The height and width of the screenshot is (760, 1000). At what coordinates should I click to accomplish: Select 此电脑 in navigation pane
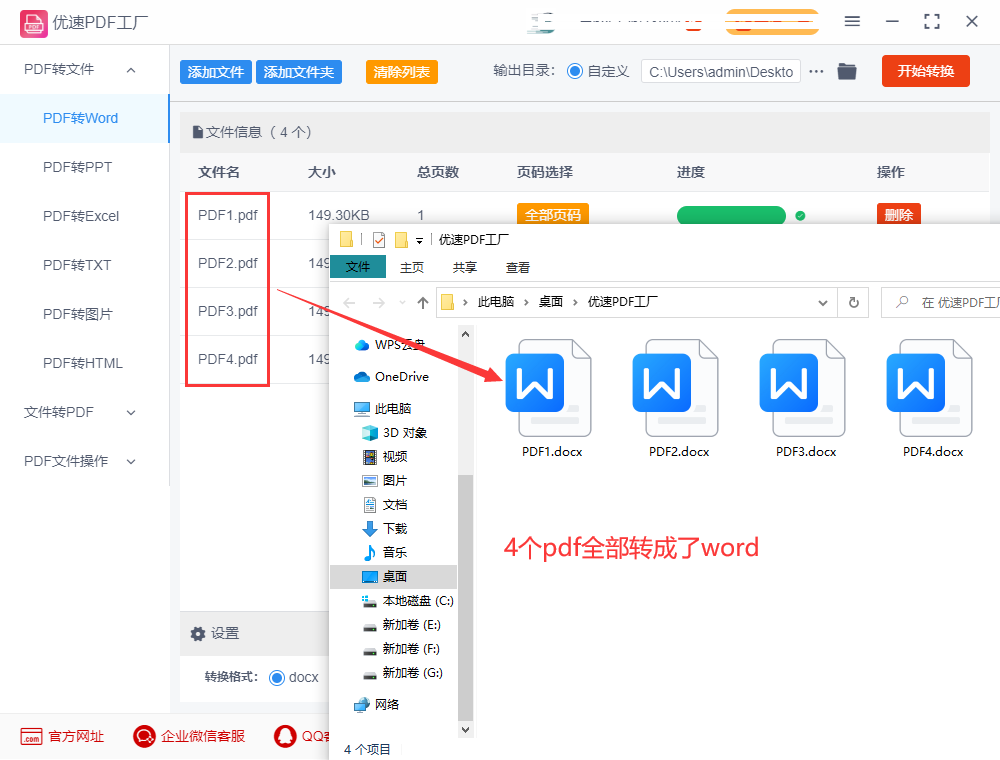(383, 409)
